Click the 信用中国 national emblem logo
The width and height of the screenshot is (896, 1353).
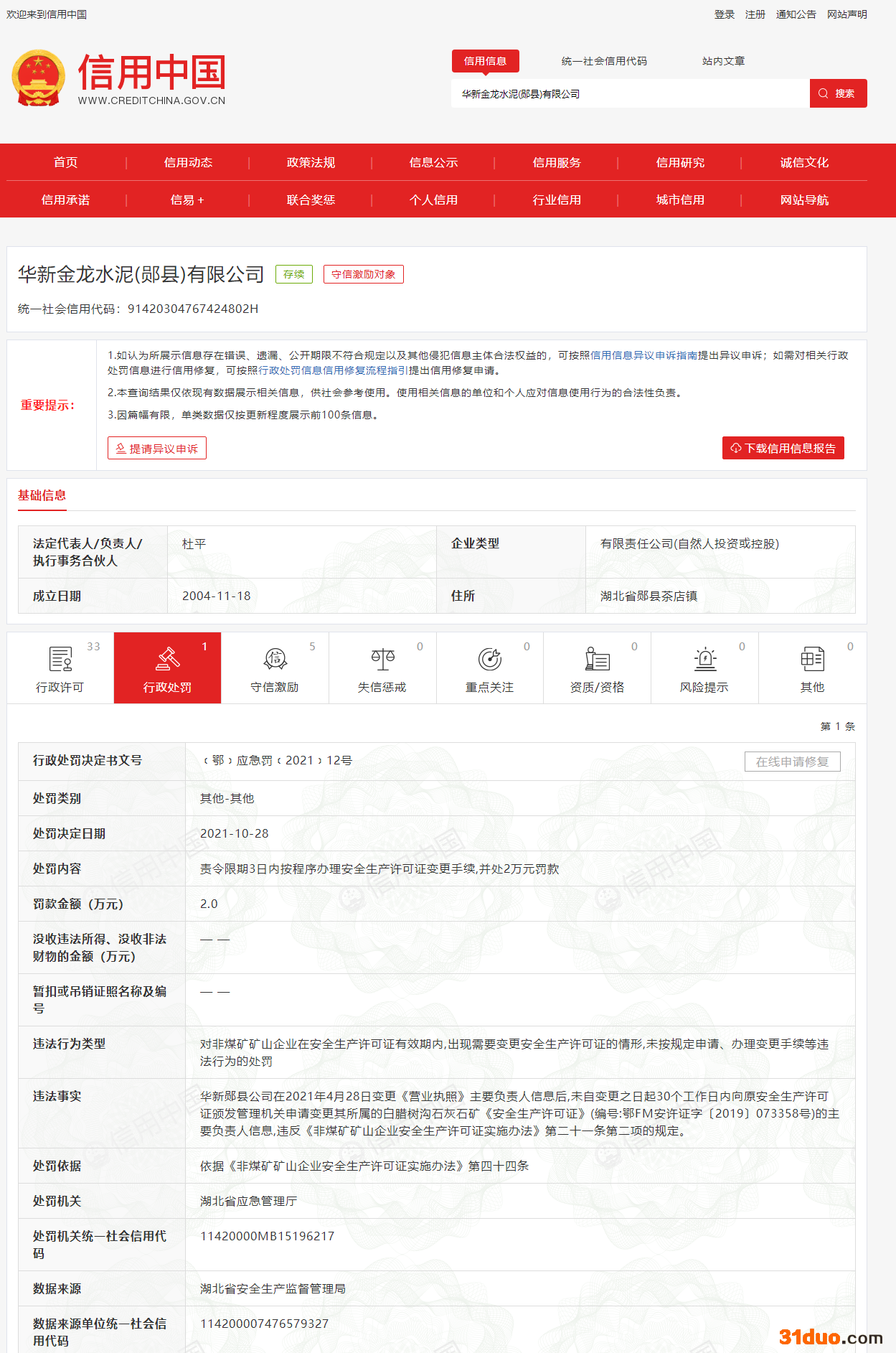pos(39,78)
